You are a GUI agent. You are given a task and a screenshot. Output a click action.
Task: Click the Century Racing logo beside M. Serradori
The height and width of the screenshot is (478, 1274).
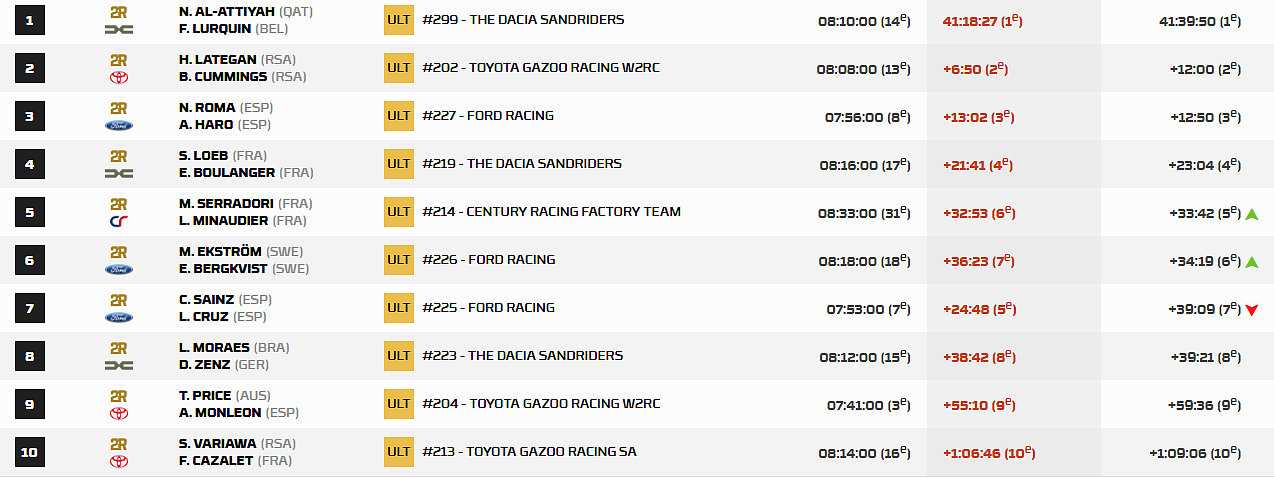tap(119, 221)
